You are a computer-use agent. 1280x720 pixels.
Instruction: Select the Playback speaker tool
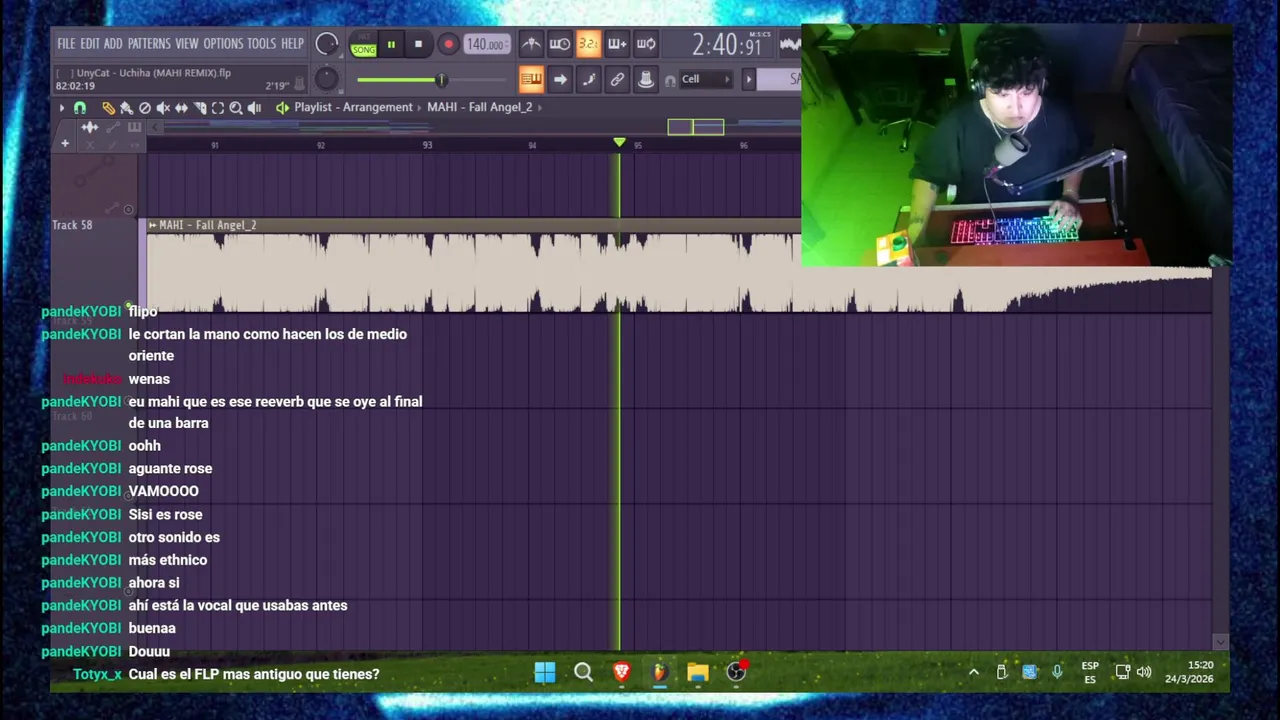click(x=254, y=107)
